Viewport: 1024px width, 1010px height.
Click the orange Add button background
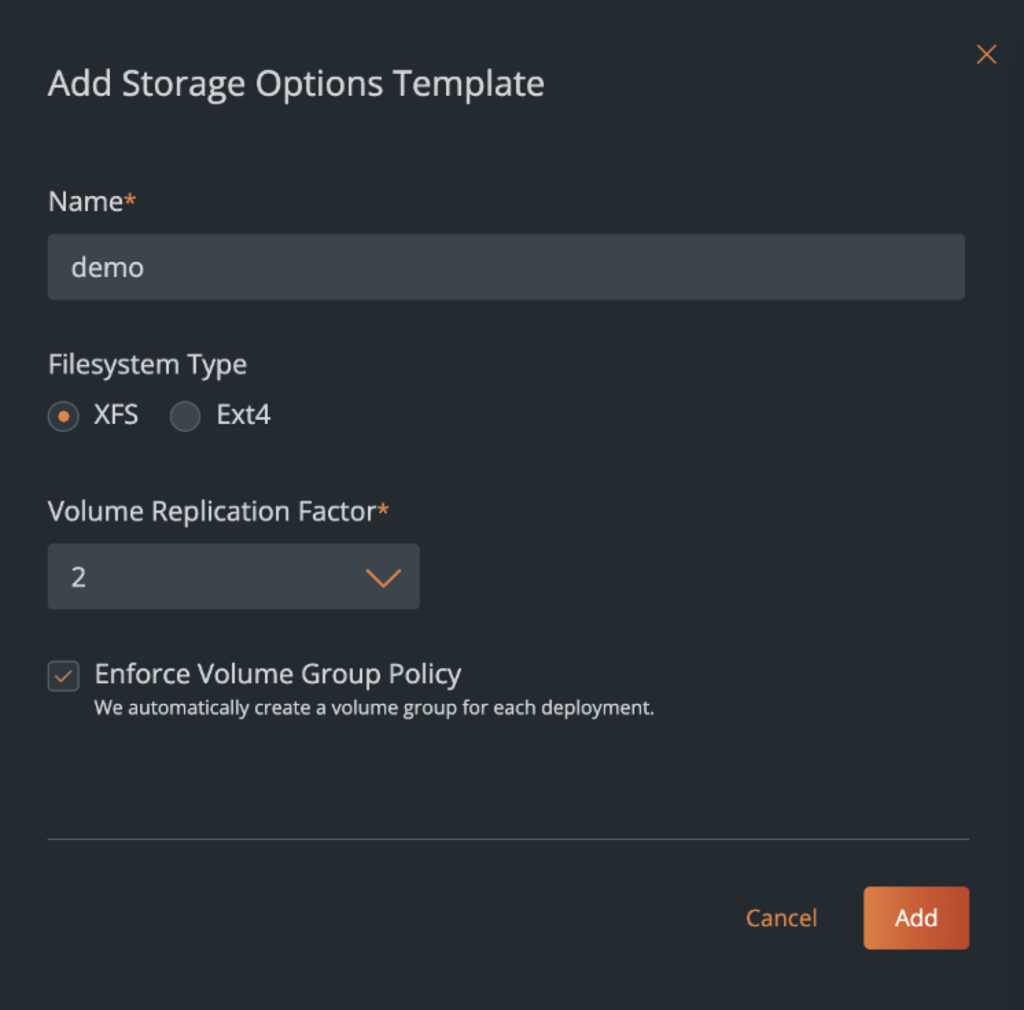(915, 918)
